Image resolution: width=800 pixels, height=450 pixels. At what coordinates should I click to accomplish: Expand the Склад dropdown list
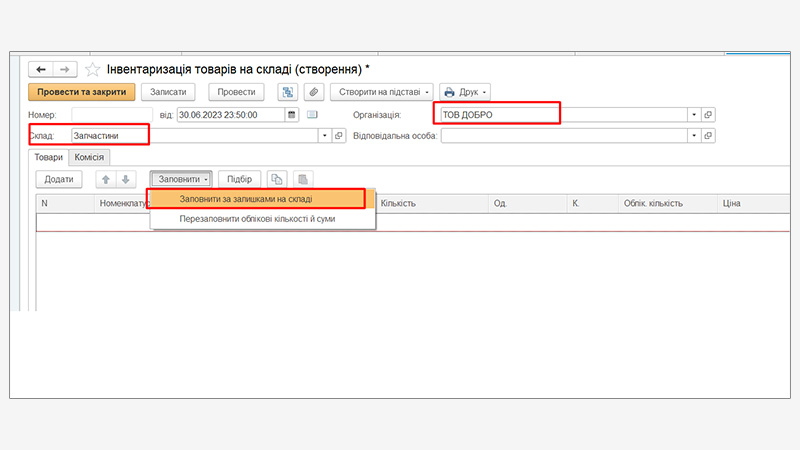324,135
